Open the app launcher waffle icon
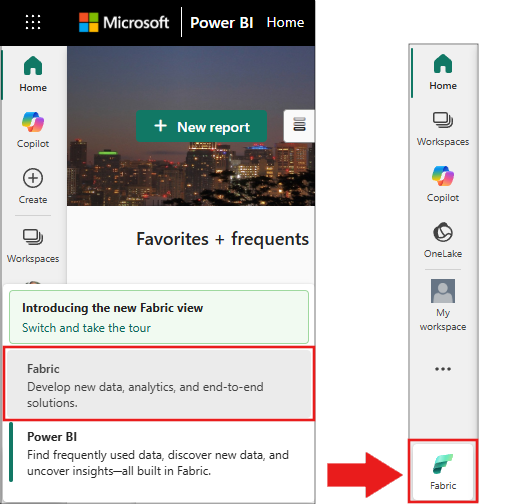 click(33, 22)
